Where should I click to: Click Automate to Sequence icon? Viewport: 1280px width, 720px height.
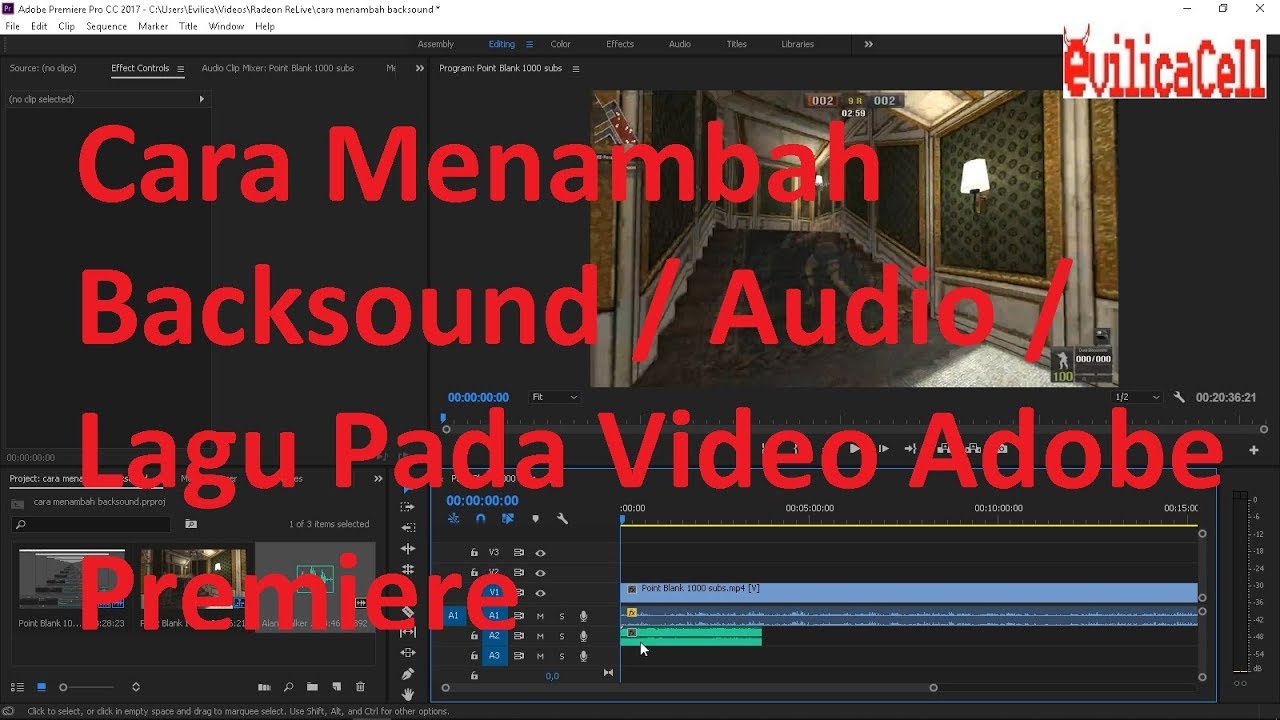click(264, 687)
